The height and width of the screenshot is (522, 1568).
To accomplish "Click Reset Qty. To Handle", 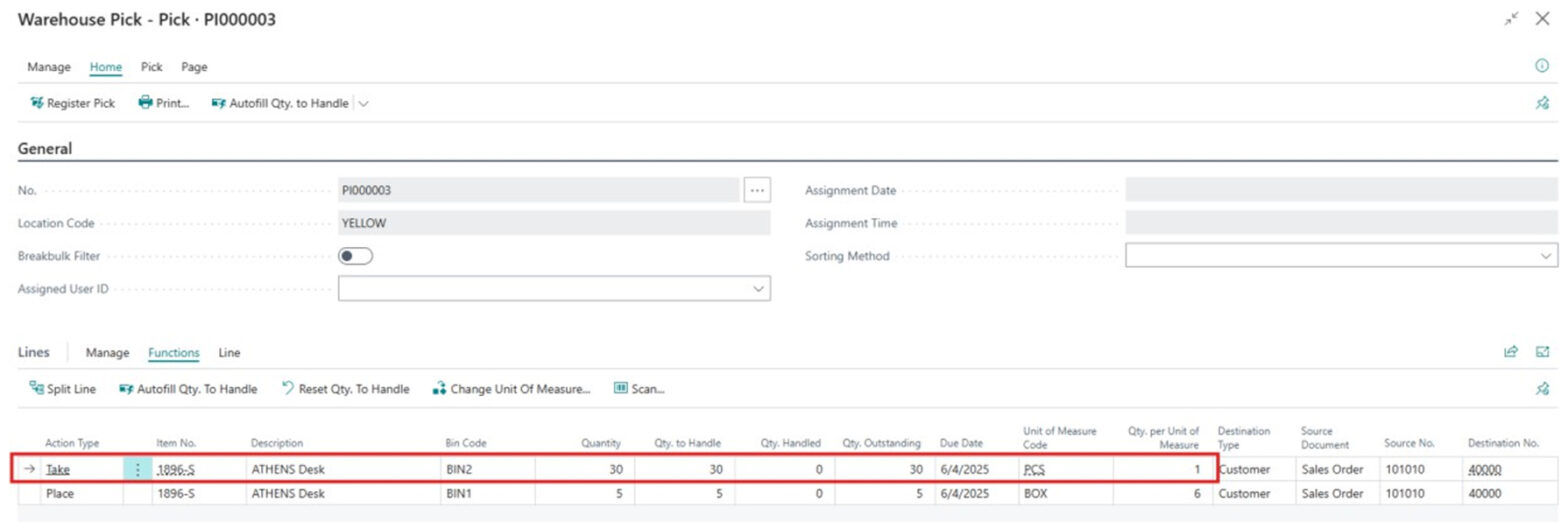I will tap(345, 389).
